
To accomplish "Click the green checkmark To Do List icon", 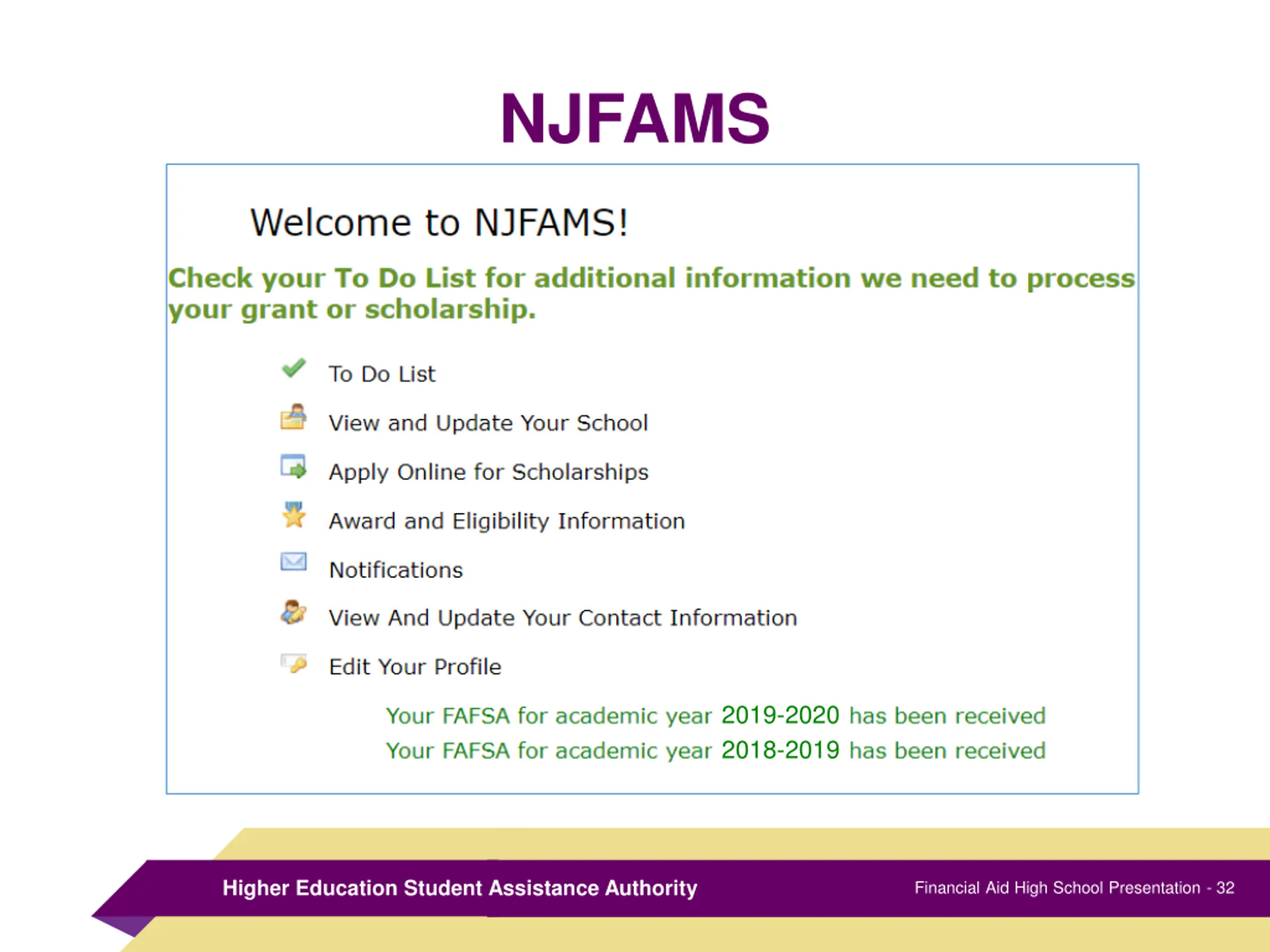I will click(293, 368).
